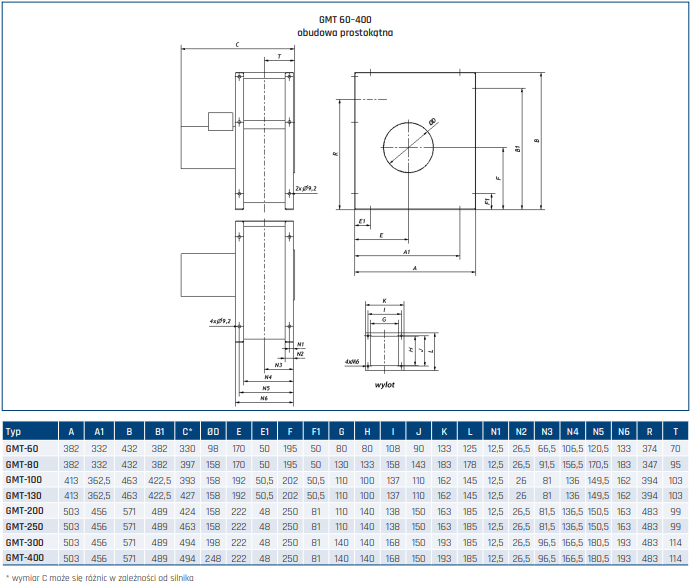
Task: Click the N6 column header
Action: tap(624, 432)
